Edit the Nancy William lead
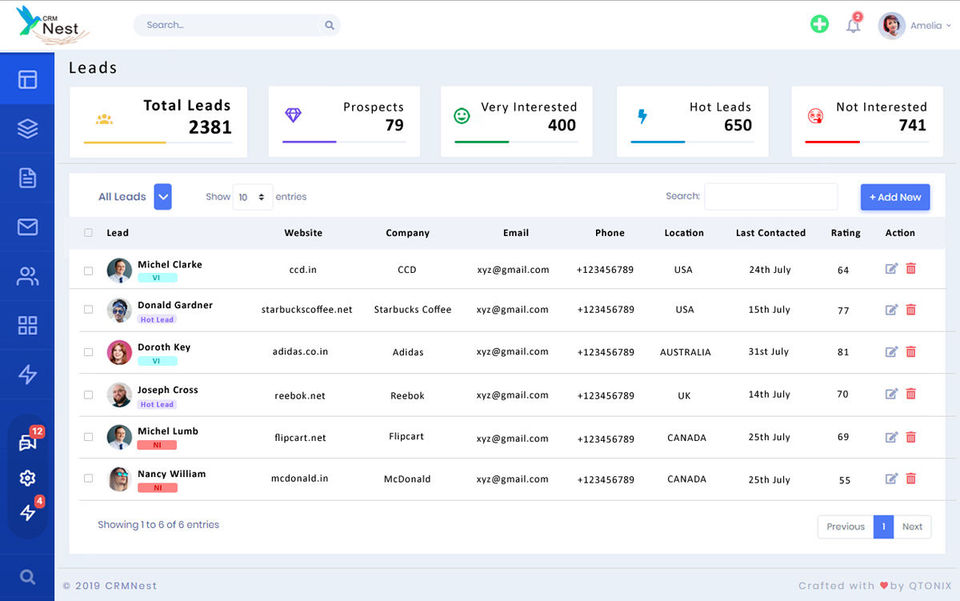 click(x=891, y=479)
